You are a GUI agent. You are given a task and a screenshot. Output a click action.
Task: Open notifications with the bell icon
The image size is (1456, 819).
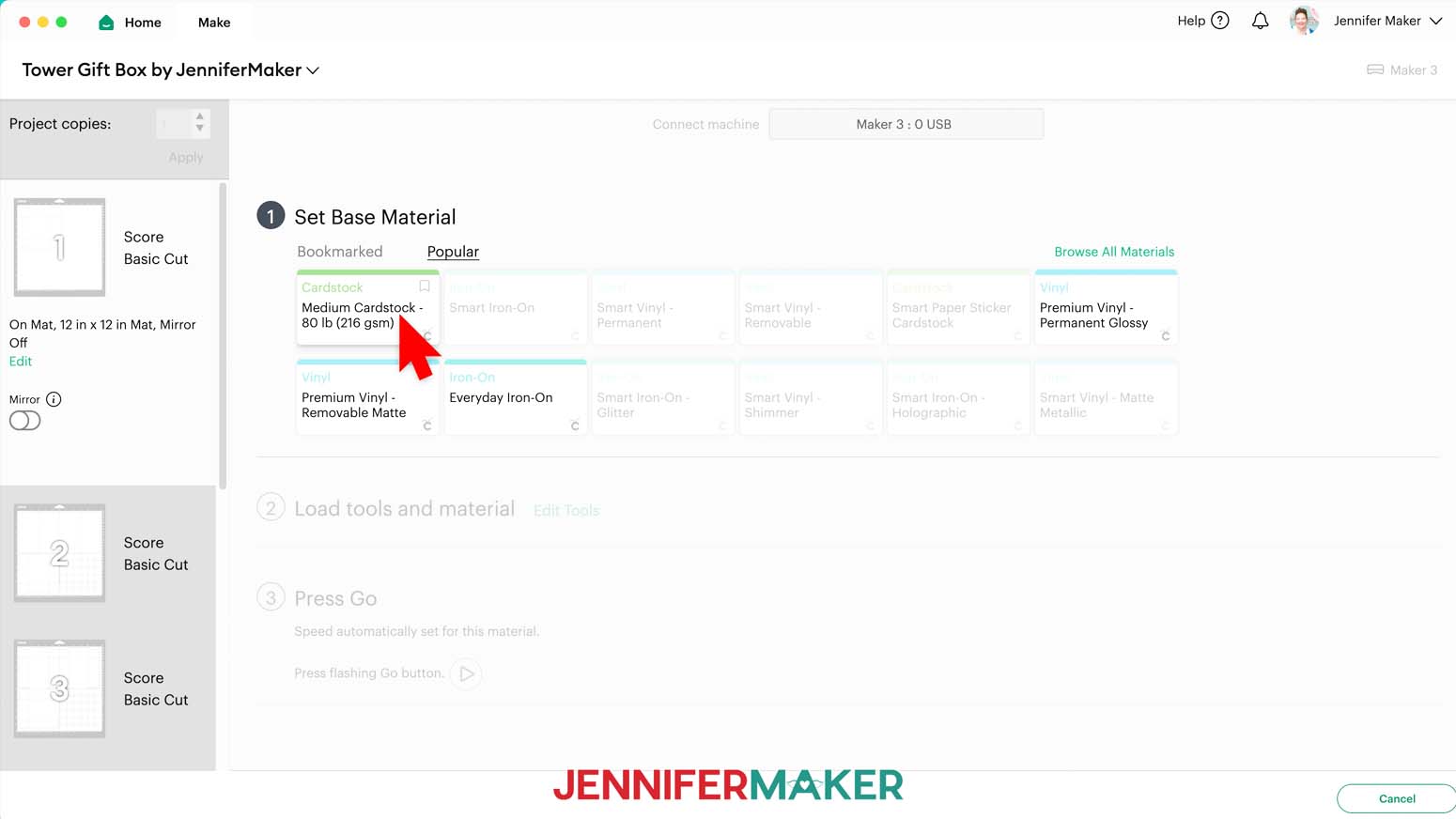coord(1261,21)
